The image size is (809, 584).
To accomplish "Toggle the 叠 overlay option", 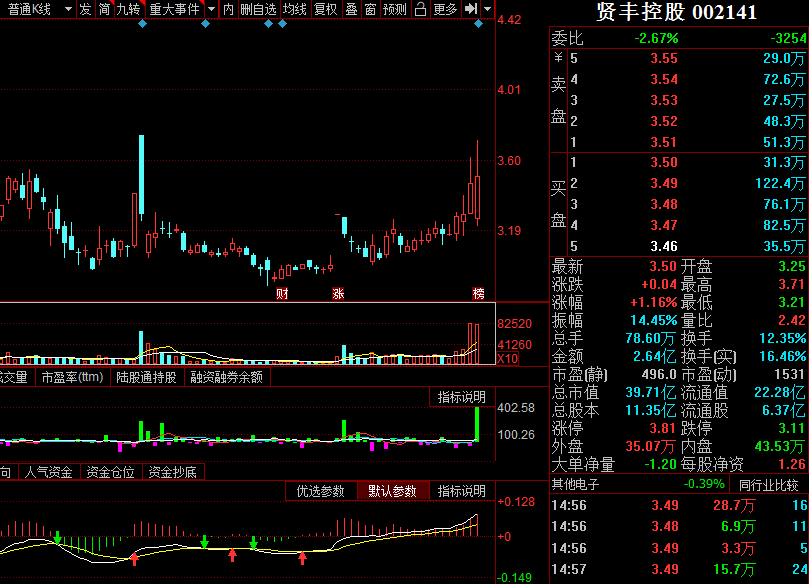I will (350, 9).
